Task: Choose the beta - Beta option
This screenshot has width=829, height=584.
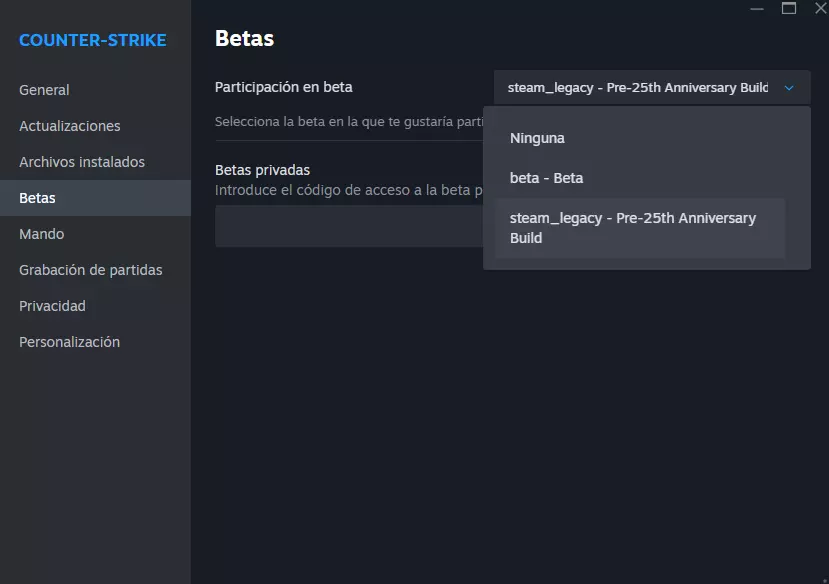Action: [x=546, y=178]
